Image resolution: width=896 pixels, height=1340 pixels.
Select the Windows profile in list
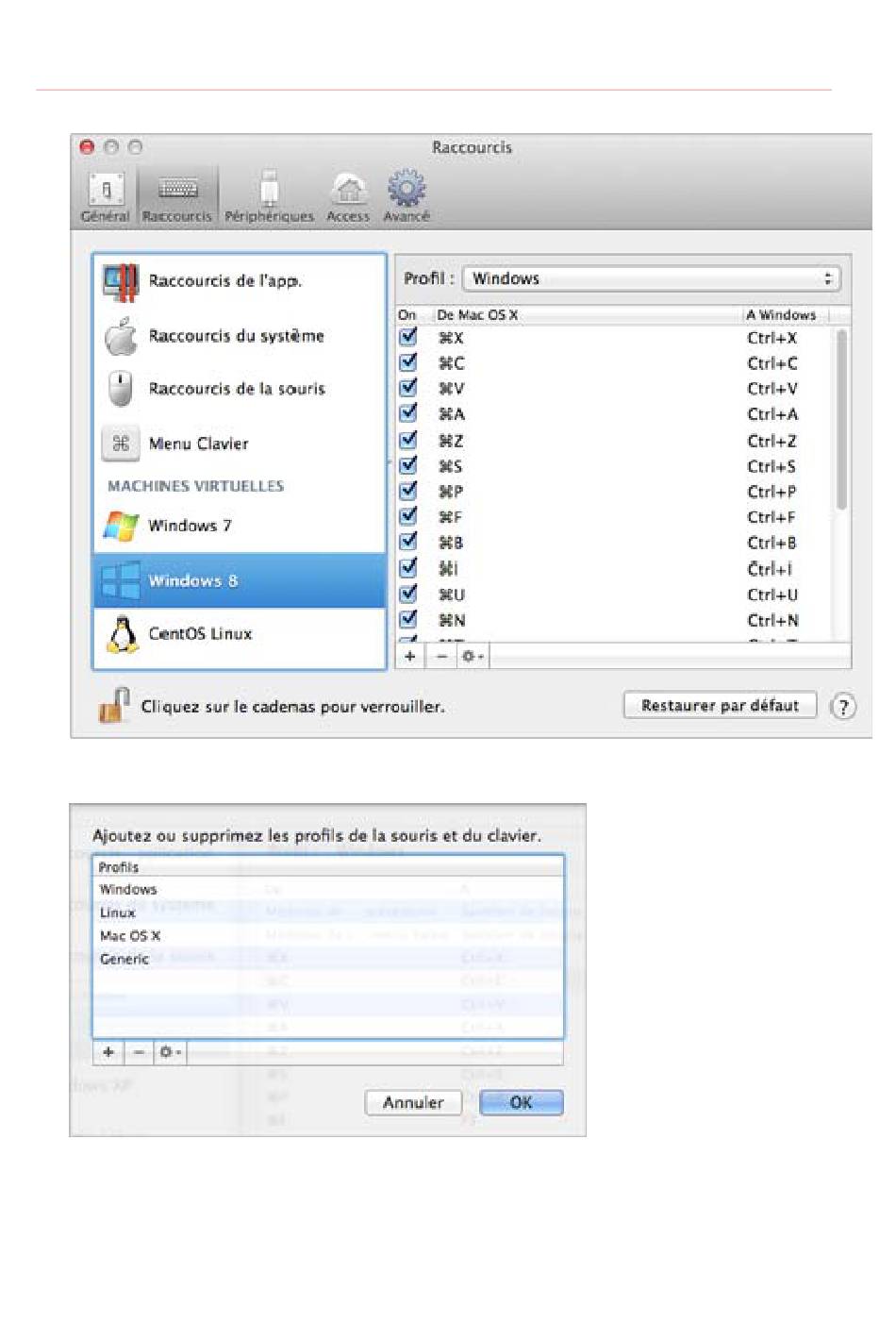point(327,890)
